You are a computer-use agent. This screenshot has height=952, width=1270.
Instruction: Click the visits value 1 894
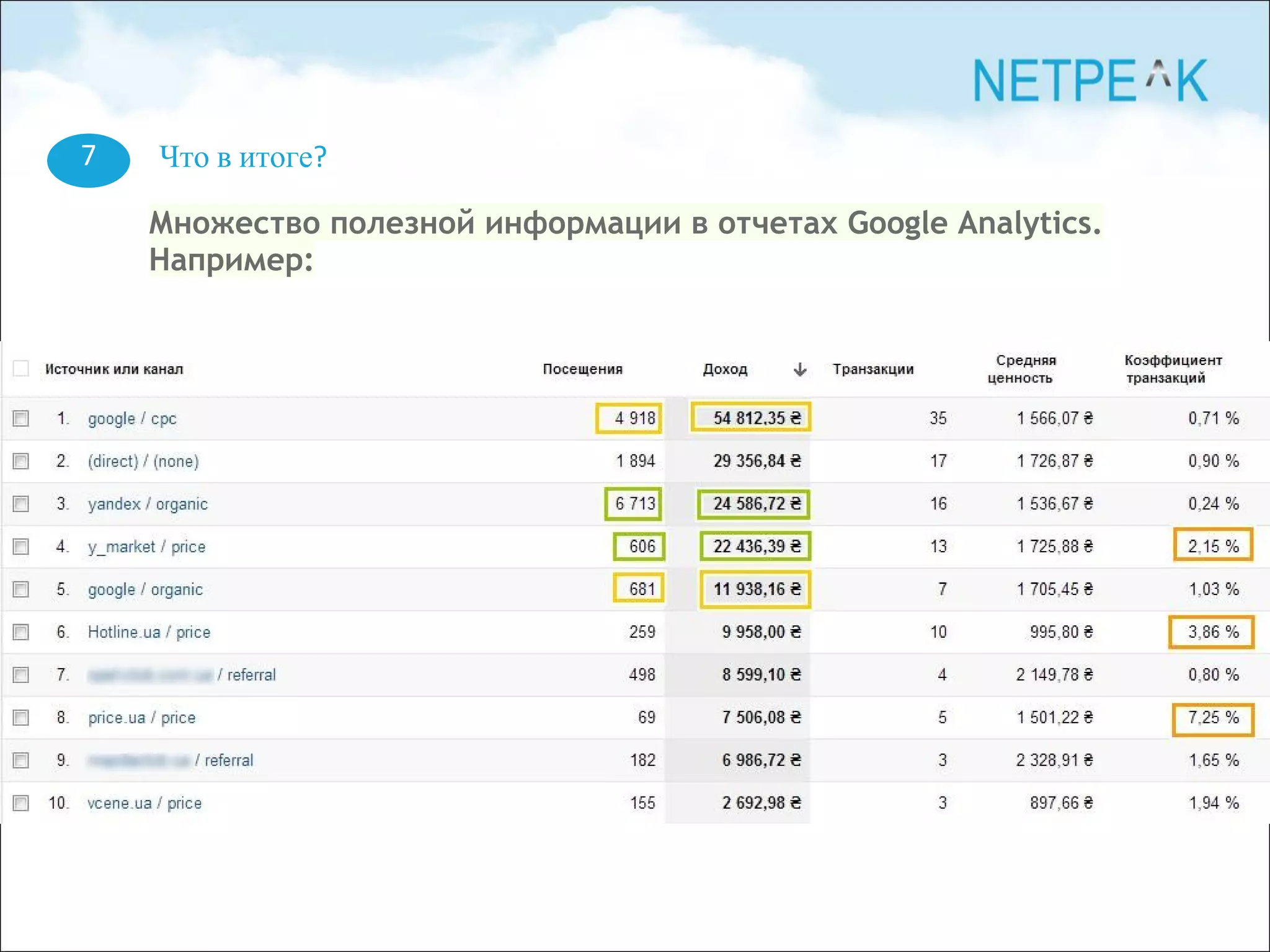point(636,461)
